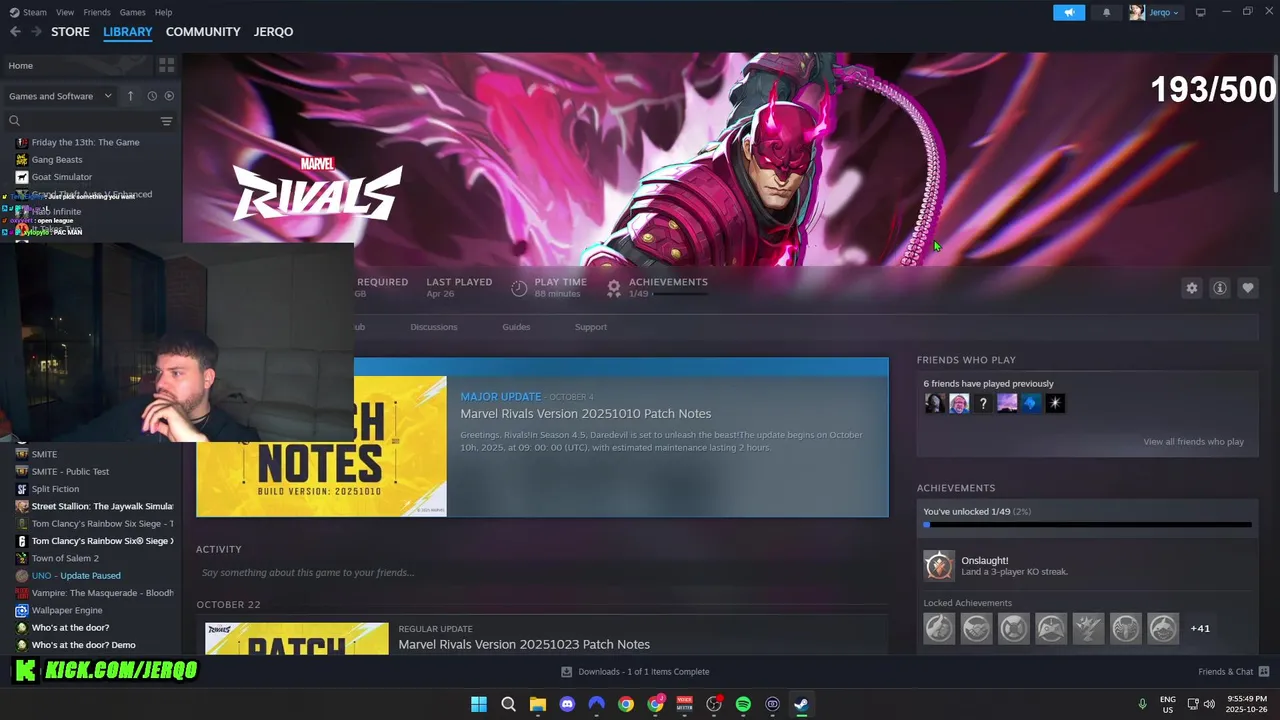The width and height of the screenshot is (1280, 720).
Task: Open Marvel Rivals Version 20251023 Patch Notes
Action: [x=524, y=644]
